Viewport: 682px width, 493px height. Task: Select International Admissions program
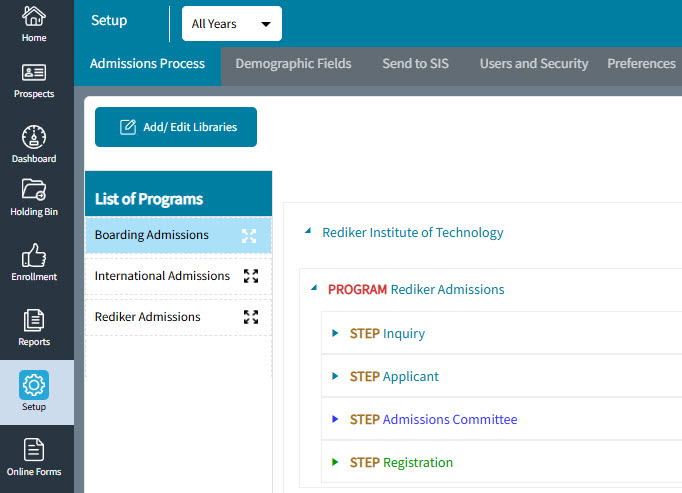point(178,276)
